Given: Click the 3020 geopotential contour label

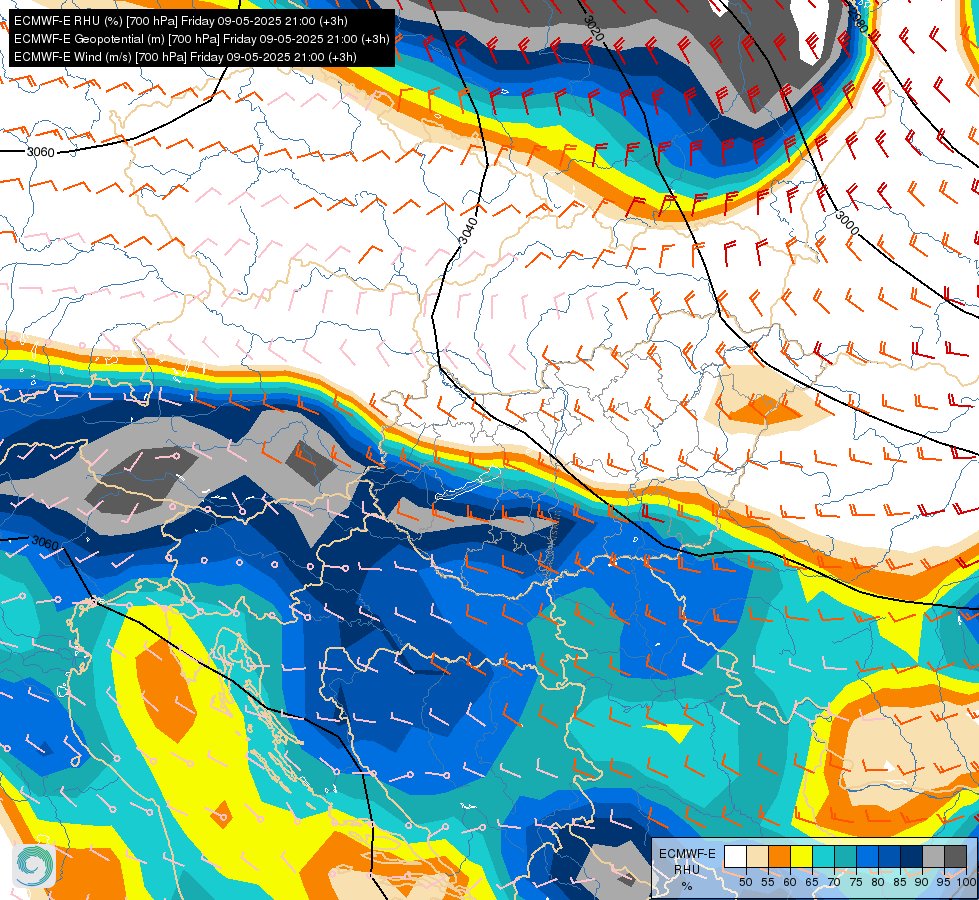Looking at the screenshot, I should 594,28.
